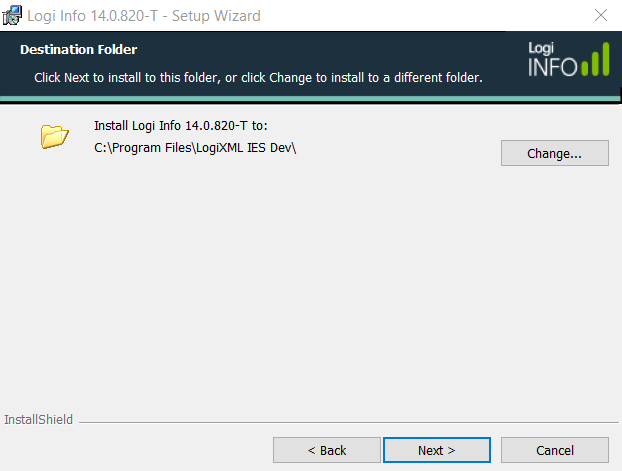Select the C:\Program Files\LogiXML IES Dev\ path text
Viewport: 622px width, 471px height.
pos(195,148)
